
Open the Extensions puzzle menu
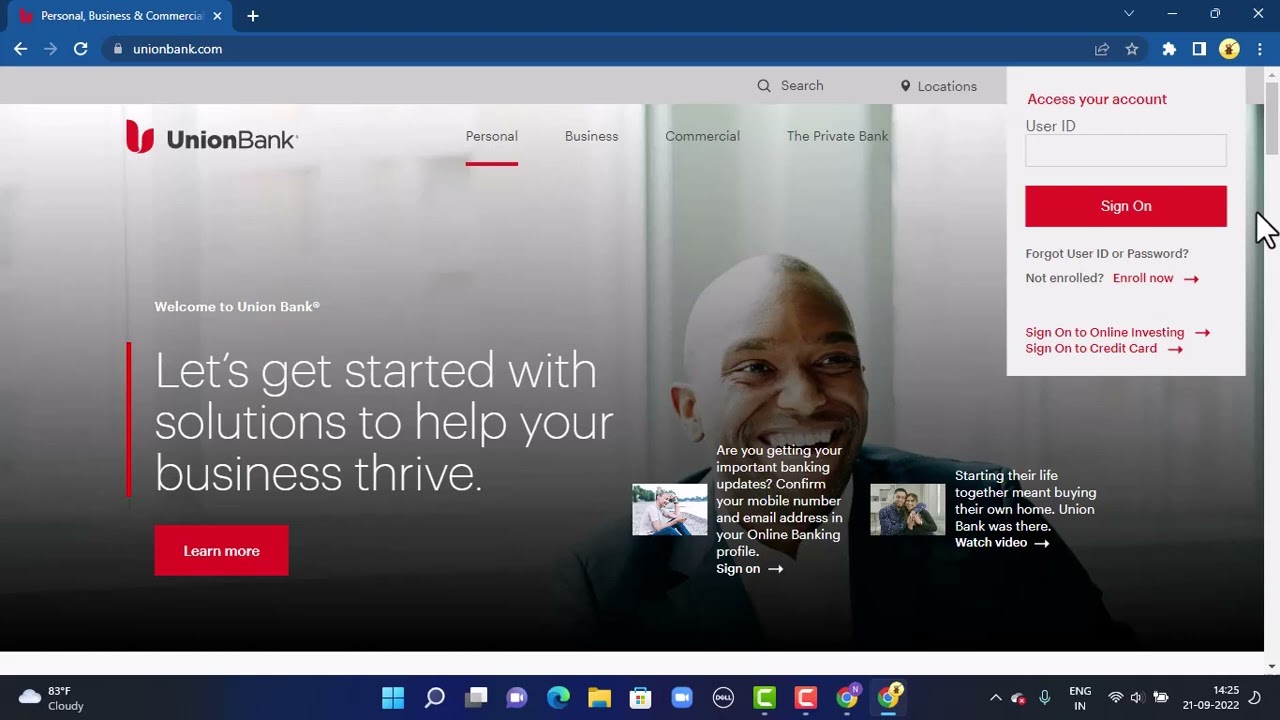pyautogui.click(x=1169, y=49)
